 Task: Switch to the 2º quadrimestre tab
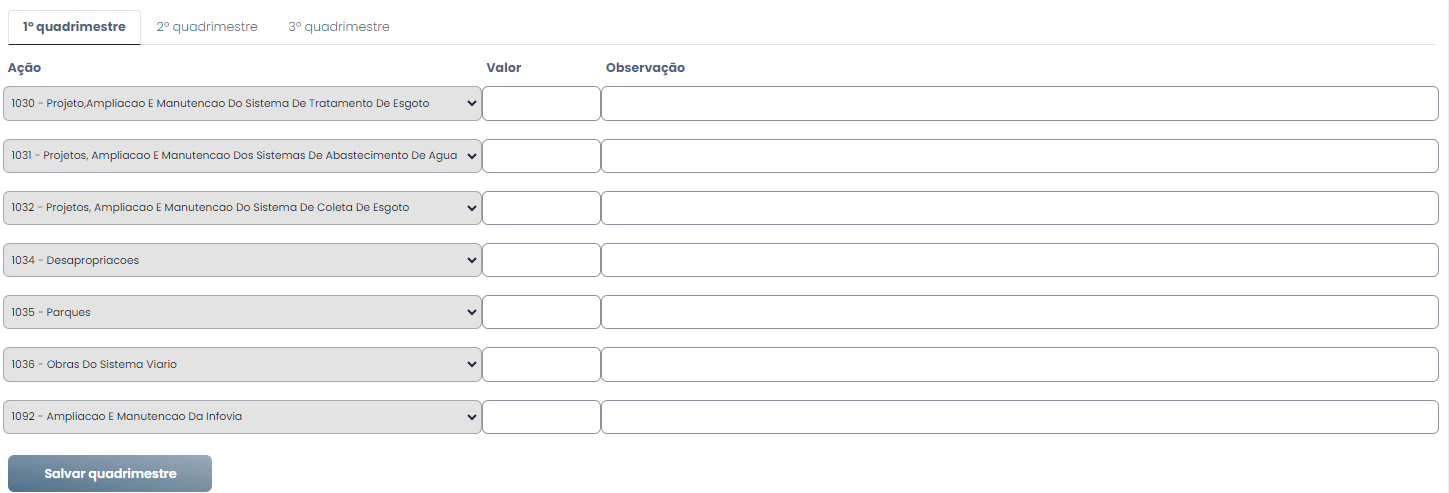(x=207, y=27)
